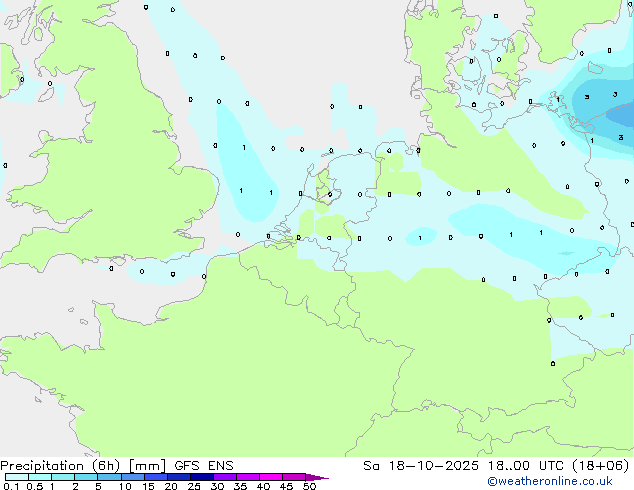Viewport: 634px width, 490px height.
Task: Select the 2–5 mm legend swatch
Action: coord(86,477)
